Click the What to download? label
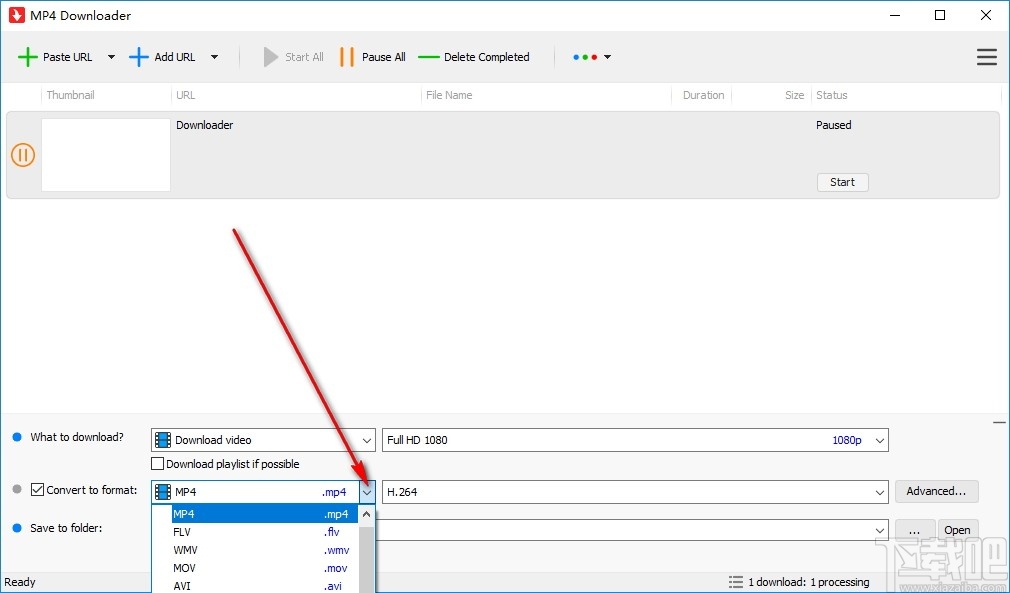The width and height of the screenshot is (1010, 593). 77,437
